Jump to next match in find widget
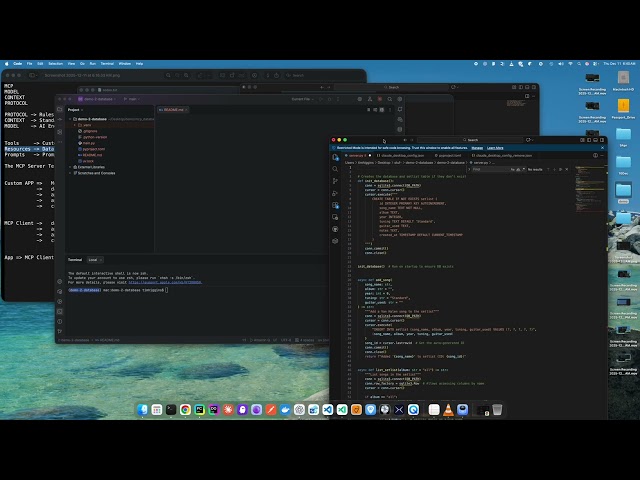 554,169
